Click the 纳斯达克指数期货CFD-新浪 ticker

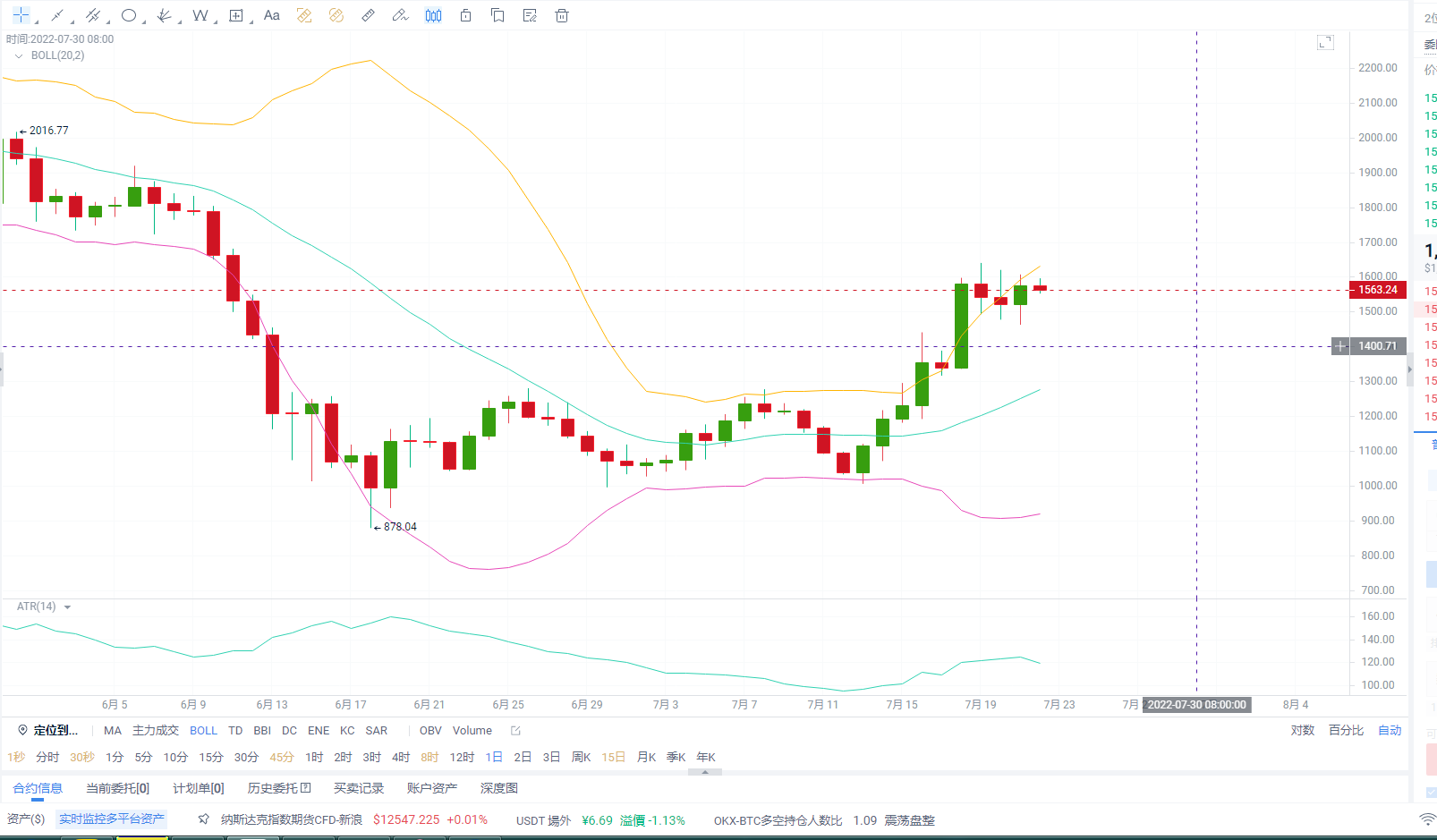(292, 819)
